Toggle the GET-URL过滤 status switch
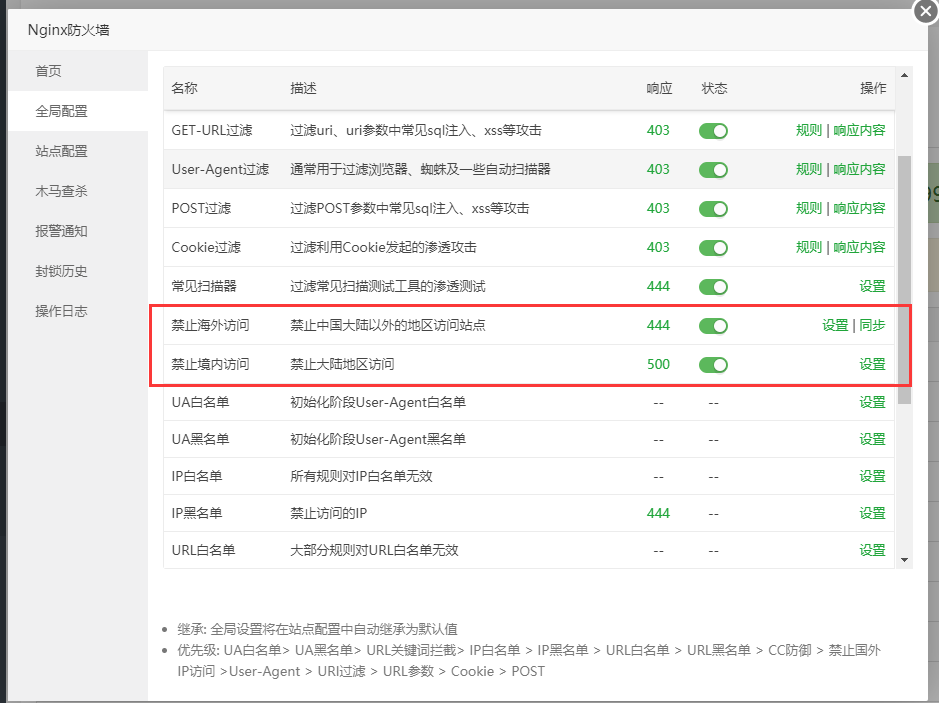The width and height of the screenshot is (939, 703). pyautogui.click(x=713, y=131)
